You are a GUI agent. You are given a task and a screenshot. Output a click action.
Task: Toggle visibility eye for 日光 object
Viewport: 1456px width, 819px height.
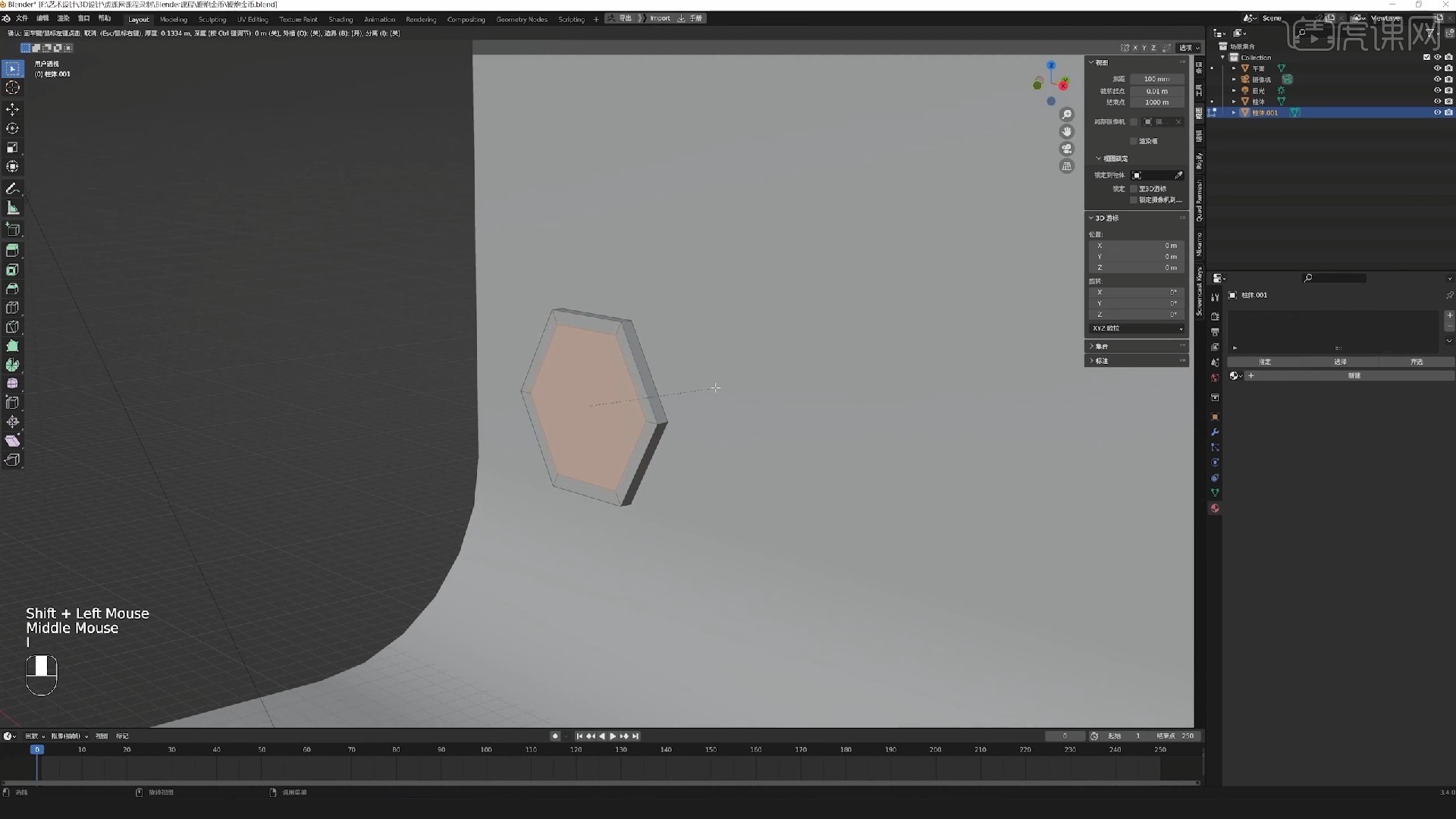(1437, 90)
